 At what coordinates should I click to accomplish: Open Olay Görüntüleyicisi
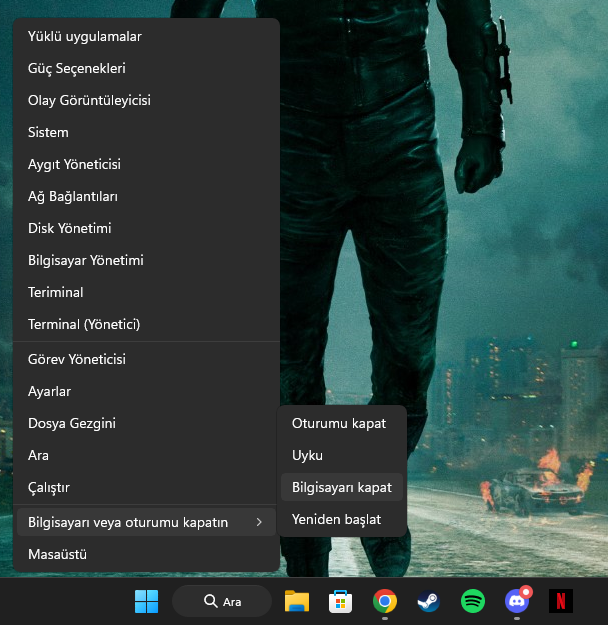(146, 100)
